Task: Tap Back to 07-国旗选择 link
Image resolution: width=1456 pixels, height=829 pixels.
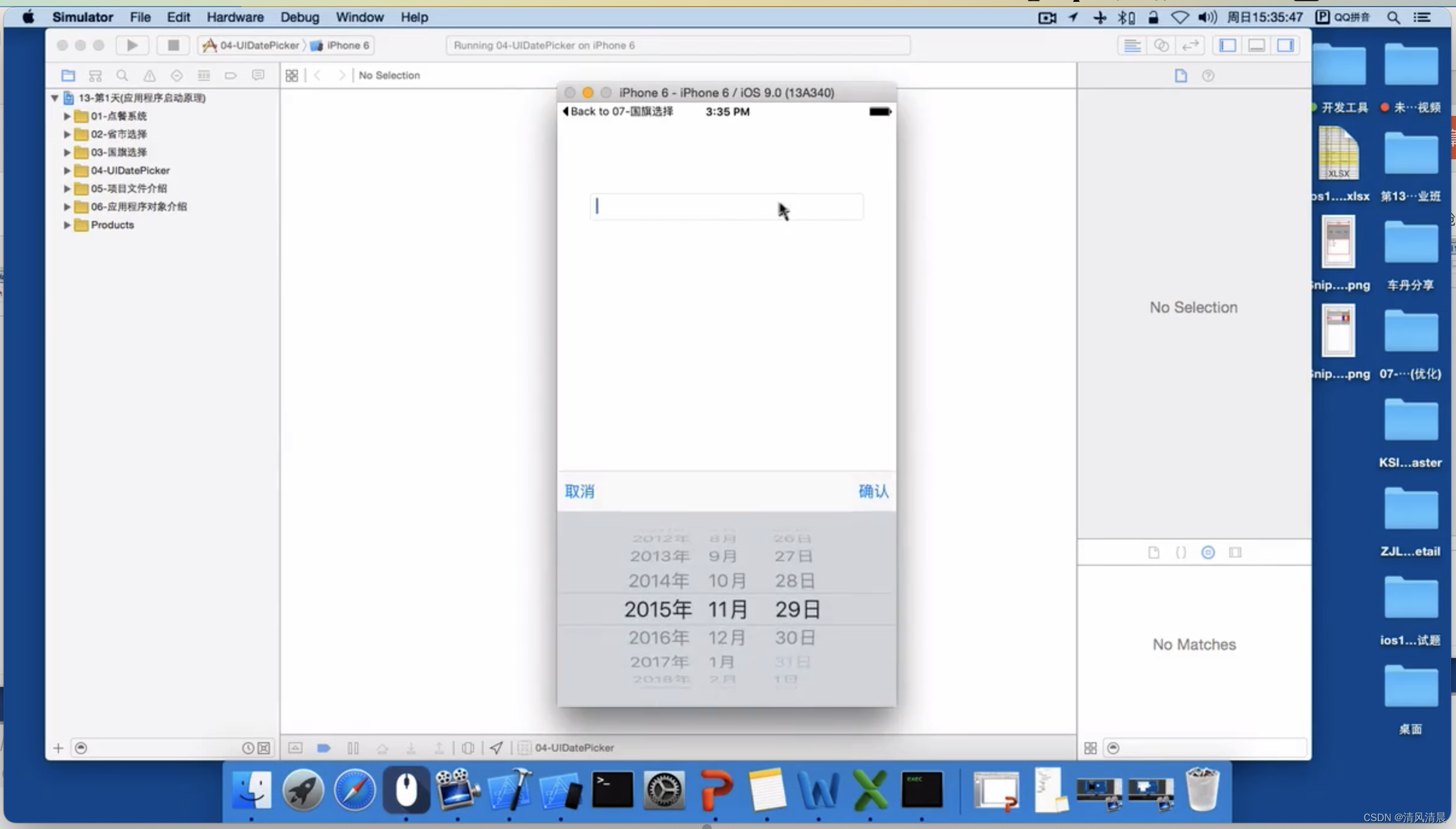Action: coord(618,111)
